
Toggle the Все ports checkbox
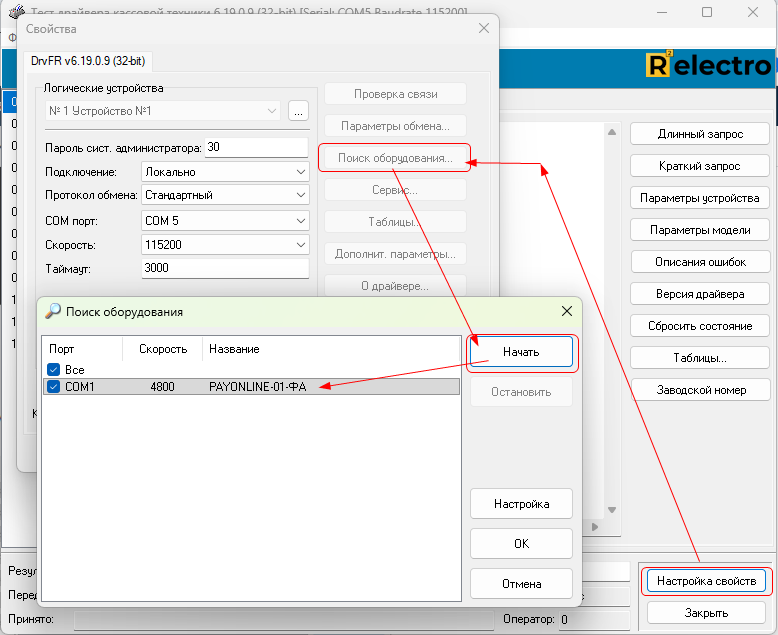click(x=54, y=370)
